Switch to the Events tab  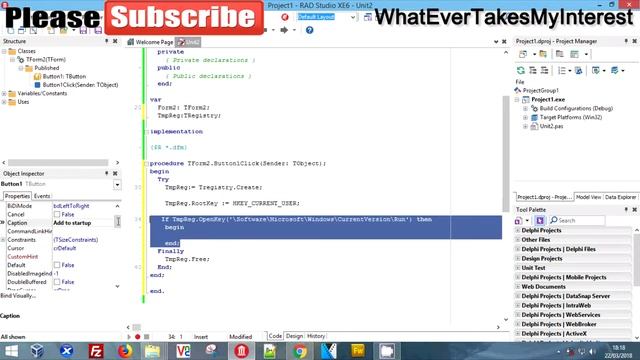pos(42,196)
